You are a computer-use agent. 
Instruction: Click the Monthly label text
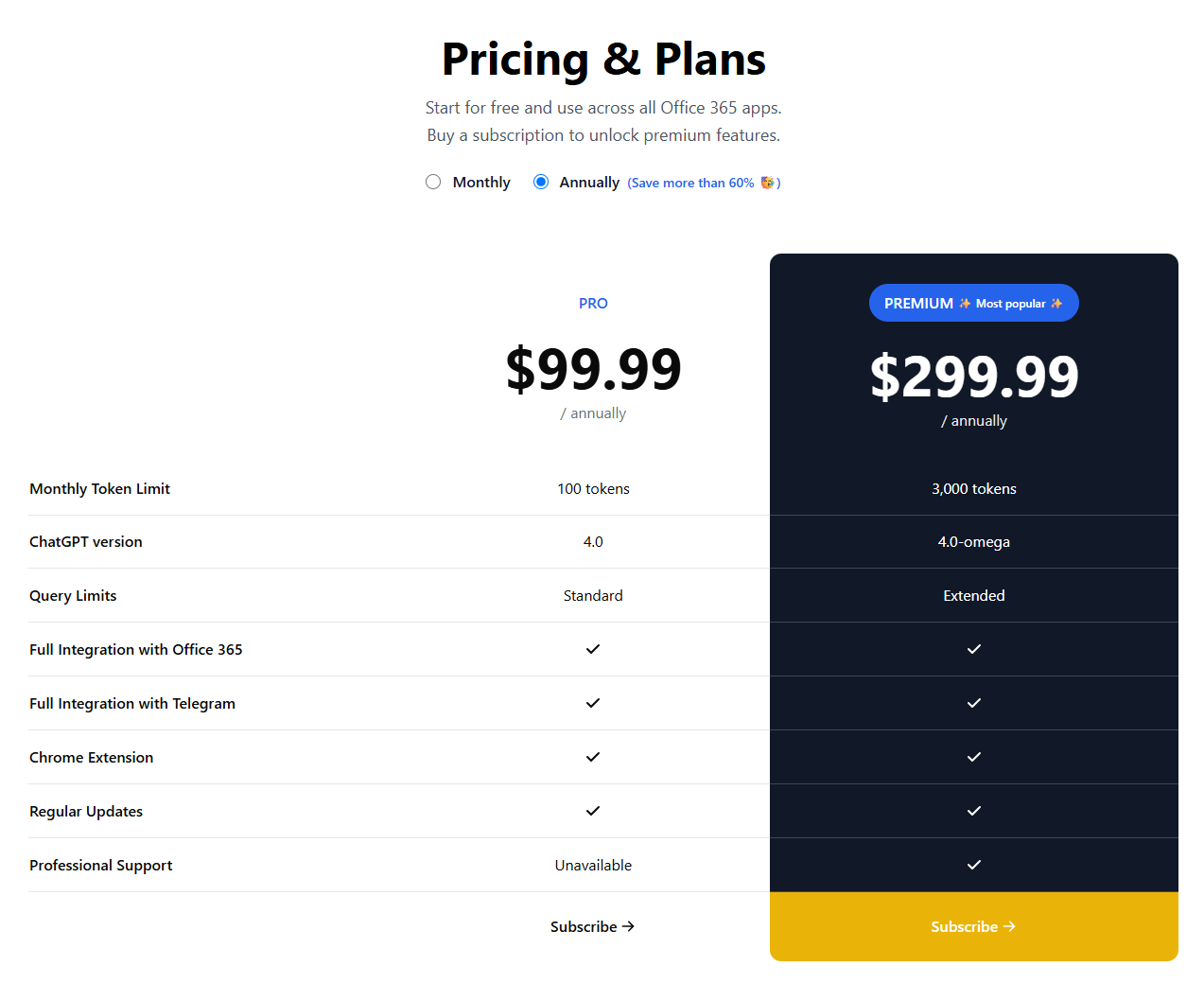(x=481, y=182)
